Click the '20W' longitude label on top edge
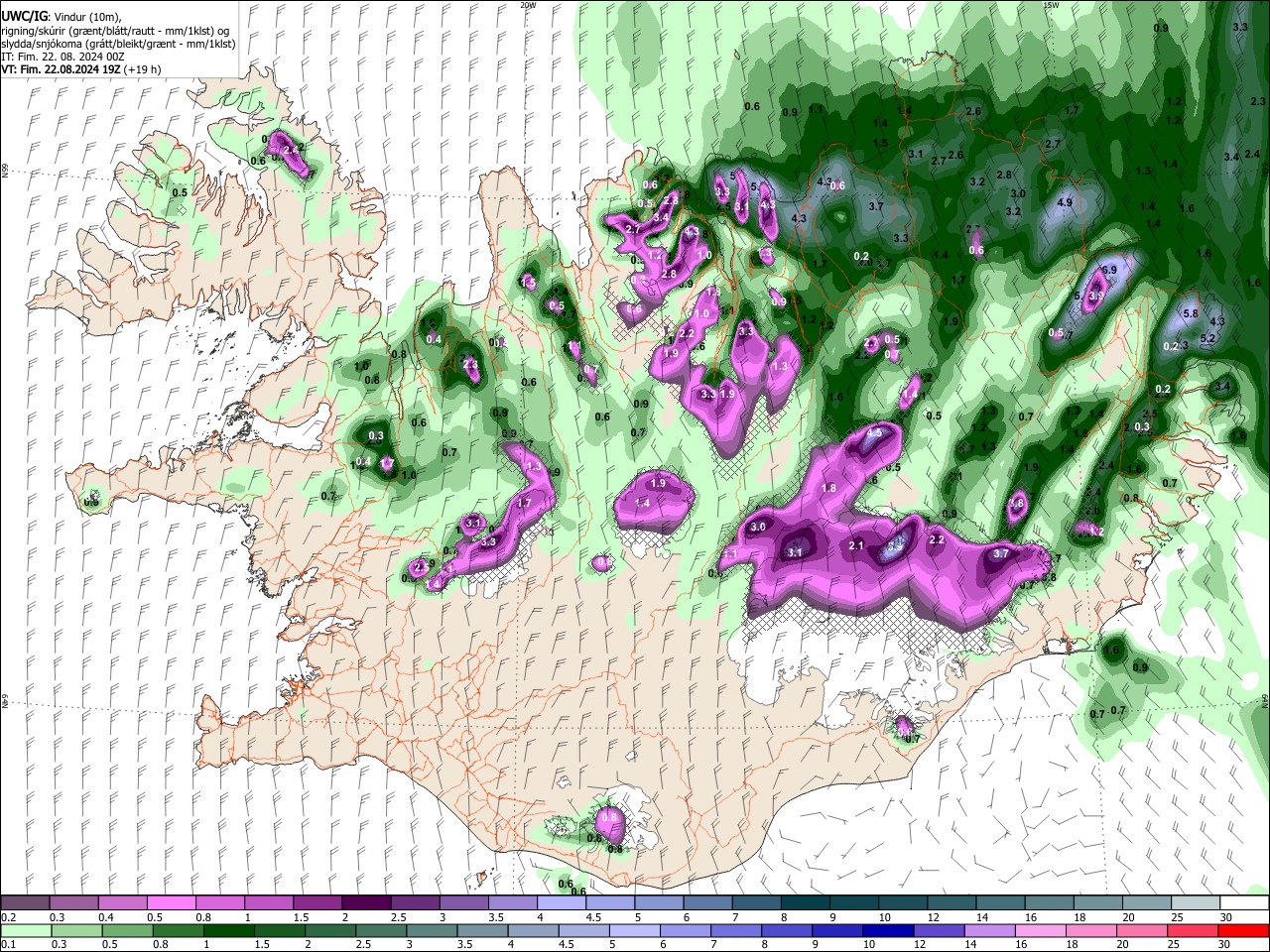This screenshot has height=952, width=1270. (x=529, y=5)
